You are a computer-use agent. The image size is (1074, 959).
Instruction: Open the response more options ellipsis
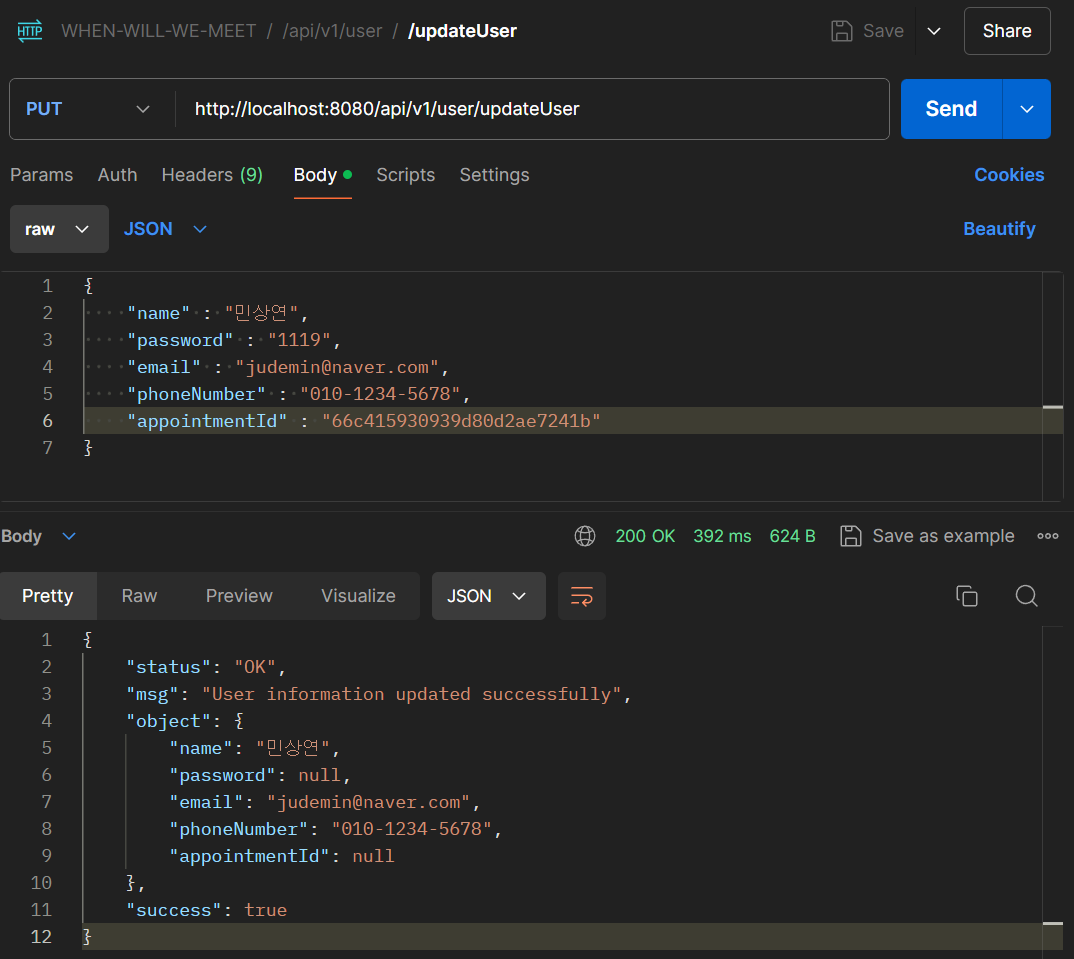1047,536
